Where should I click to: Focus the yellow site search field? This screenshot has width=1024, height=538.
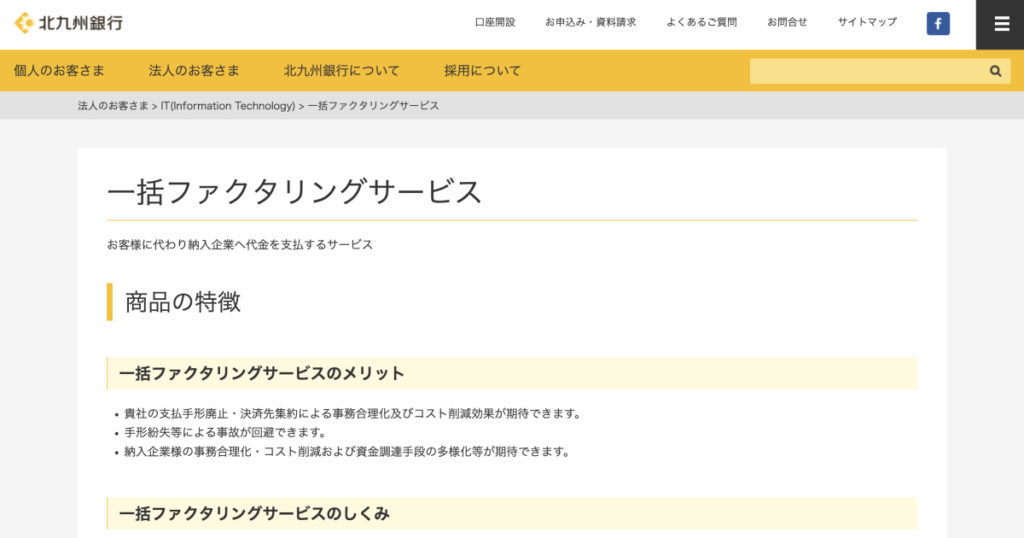point(867,71)
